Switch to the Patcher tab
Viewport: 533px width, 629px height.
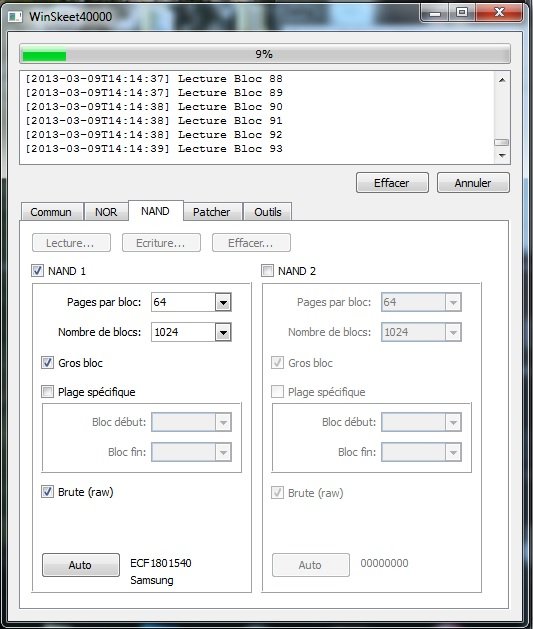(x=212, y=212)
